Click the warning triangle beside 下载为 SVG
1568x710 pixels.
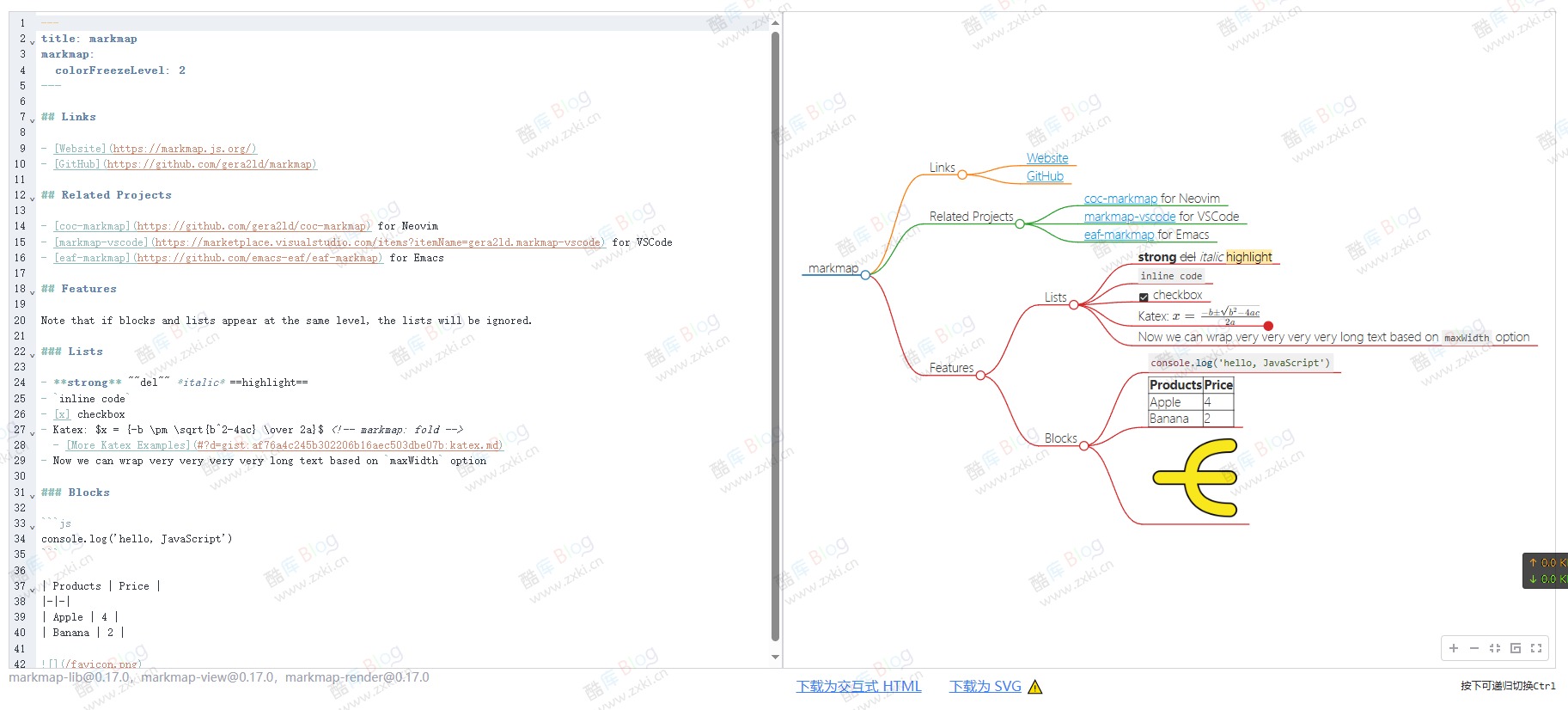coord(1034,687)
